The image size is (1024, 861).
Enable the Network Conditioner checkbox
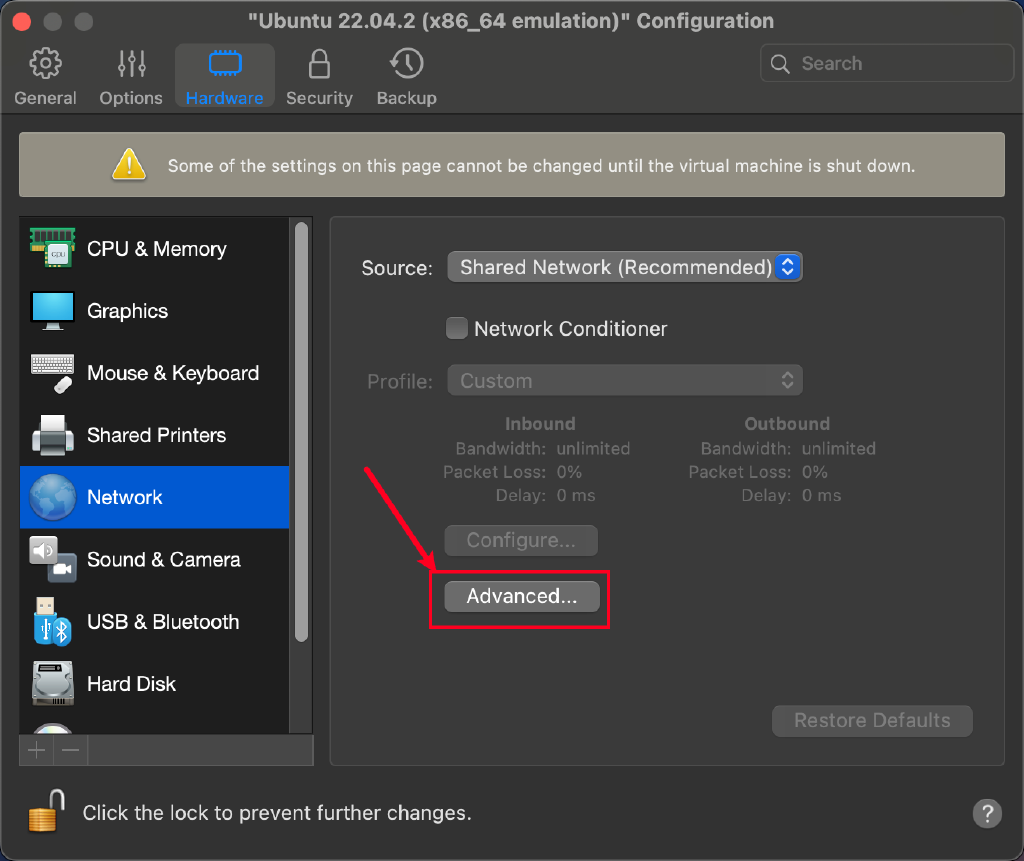click(457, 329)
